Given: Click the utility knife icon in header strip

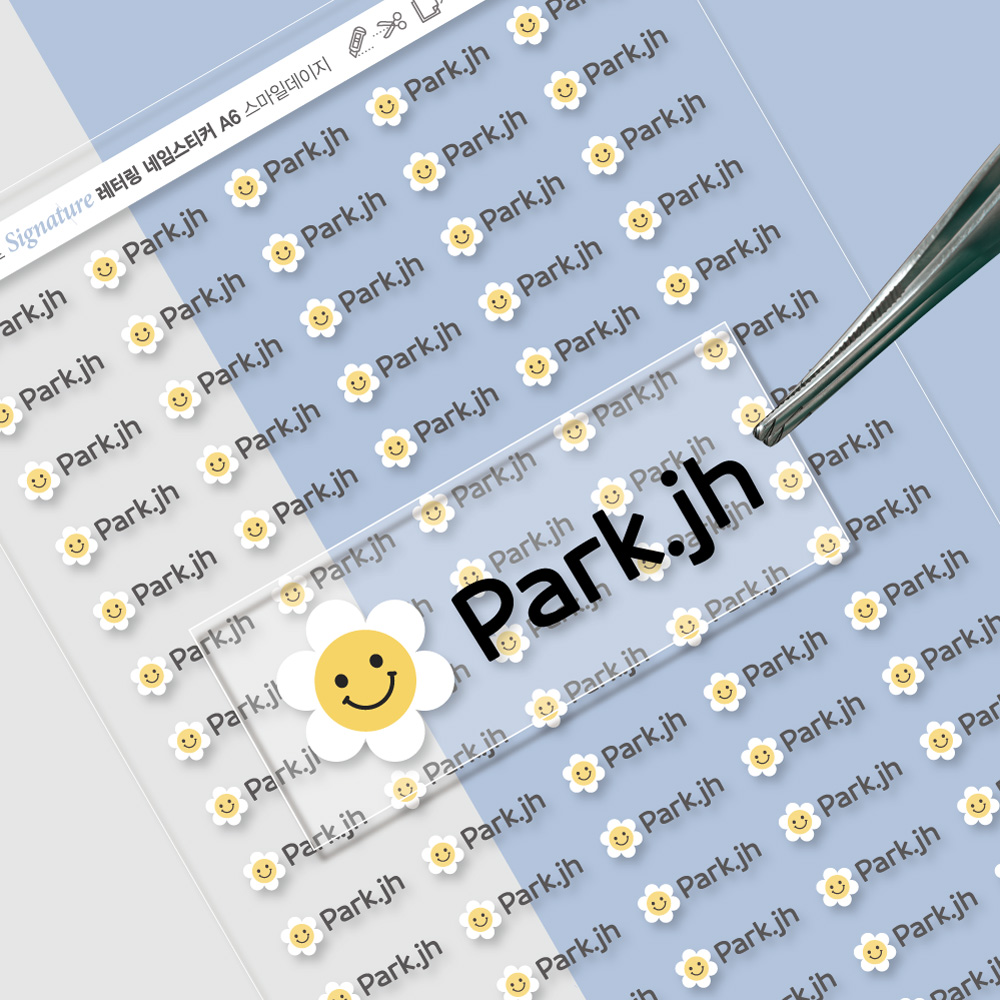Looking at the screenshot, I should (357, 41).
